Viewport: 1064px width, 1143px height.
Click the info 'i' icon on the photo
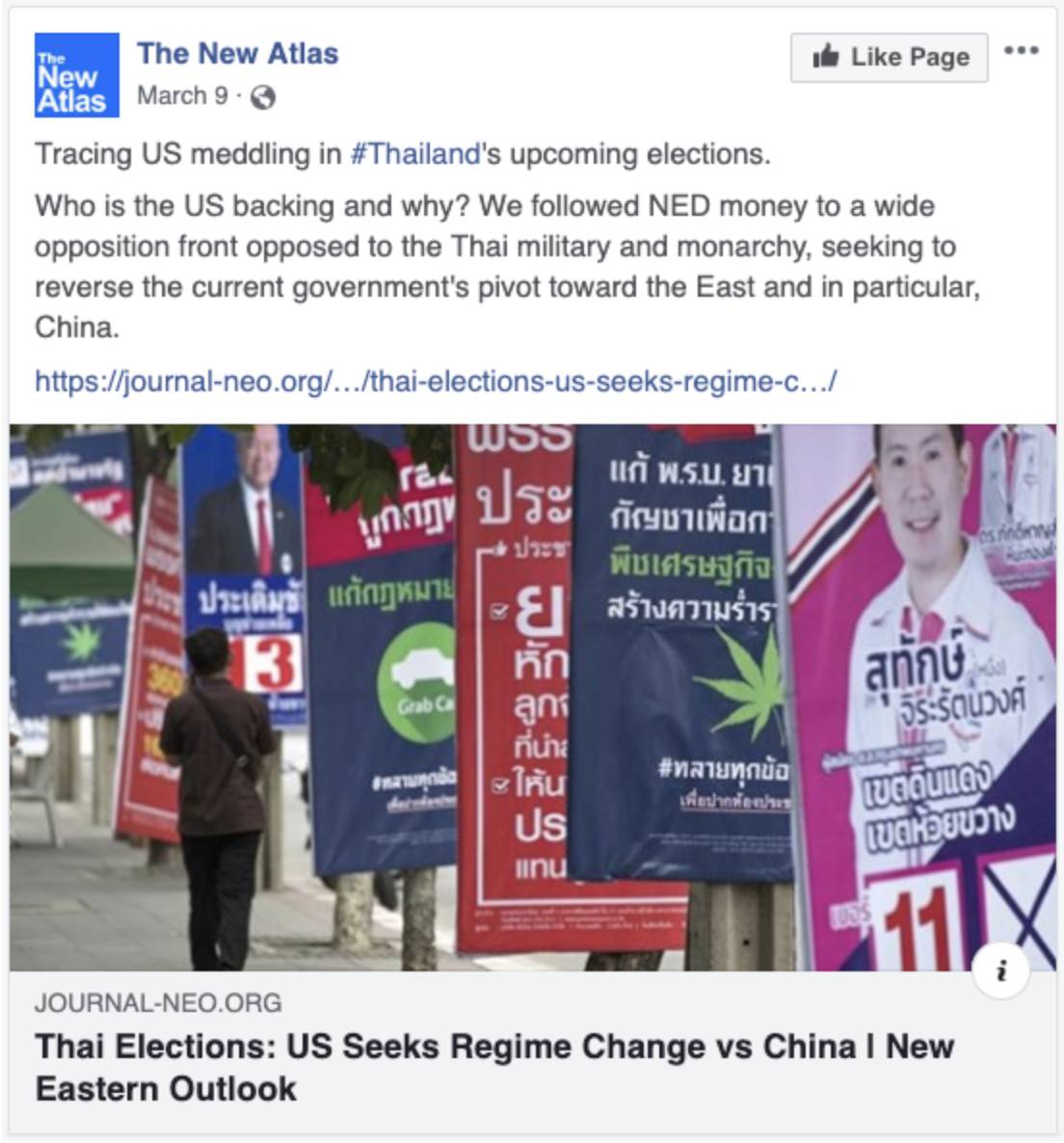click(1001, 970)
